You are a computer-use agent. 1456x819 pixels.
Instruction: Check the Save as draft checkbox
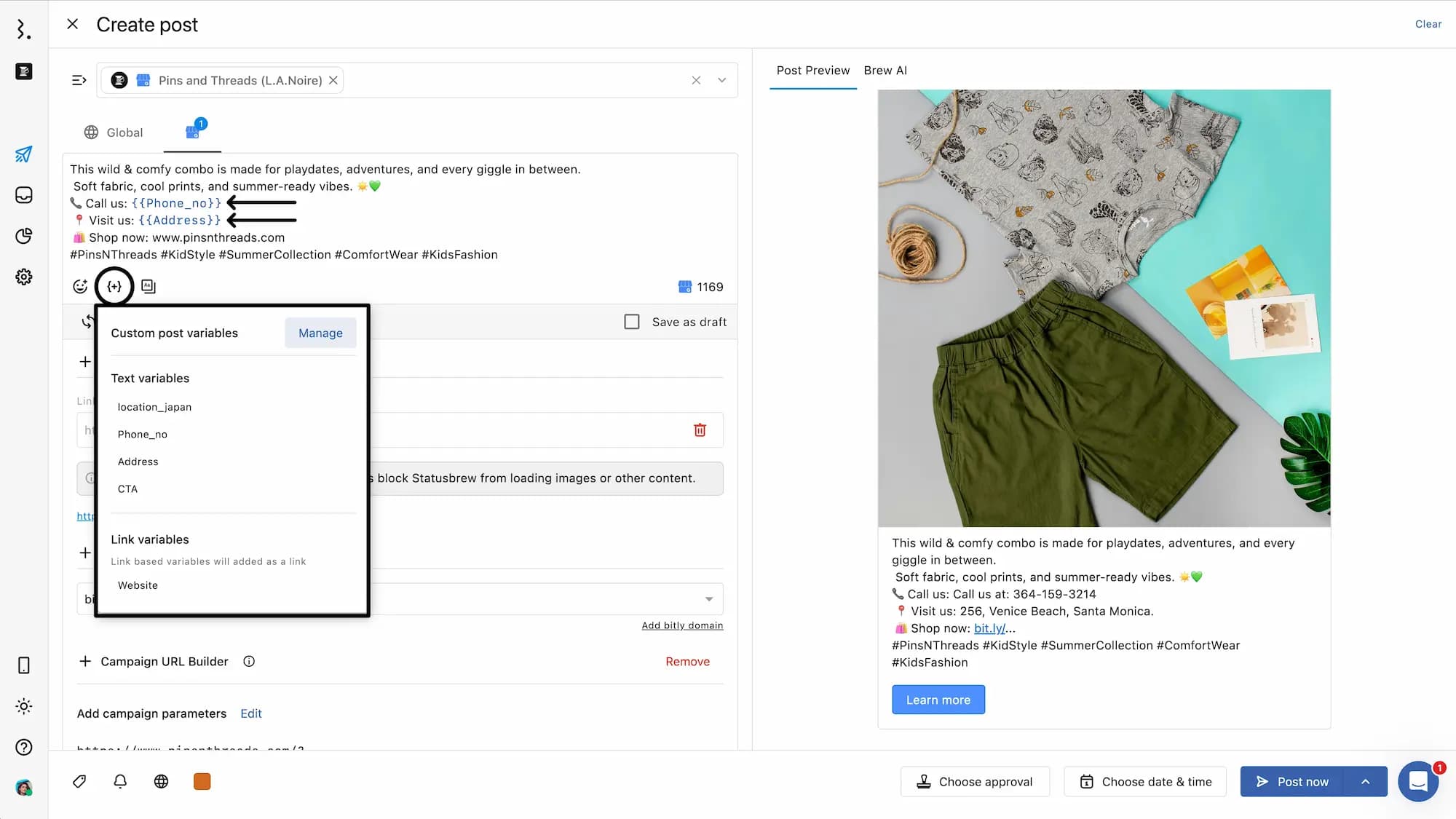pyautogui.click(x=632, y=322)
